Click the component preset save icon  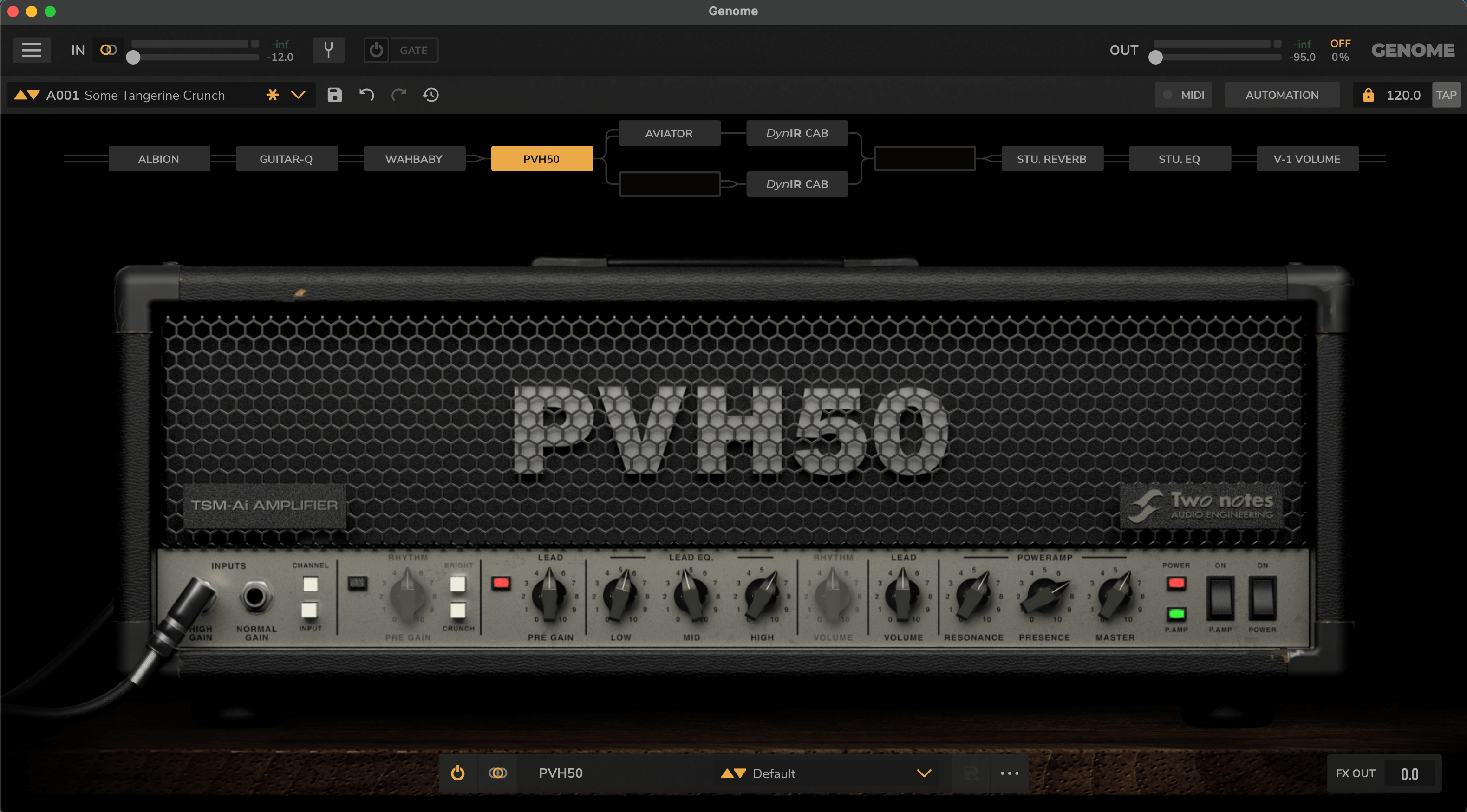(x=971, y=773)
